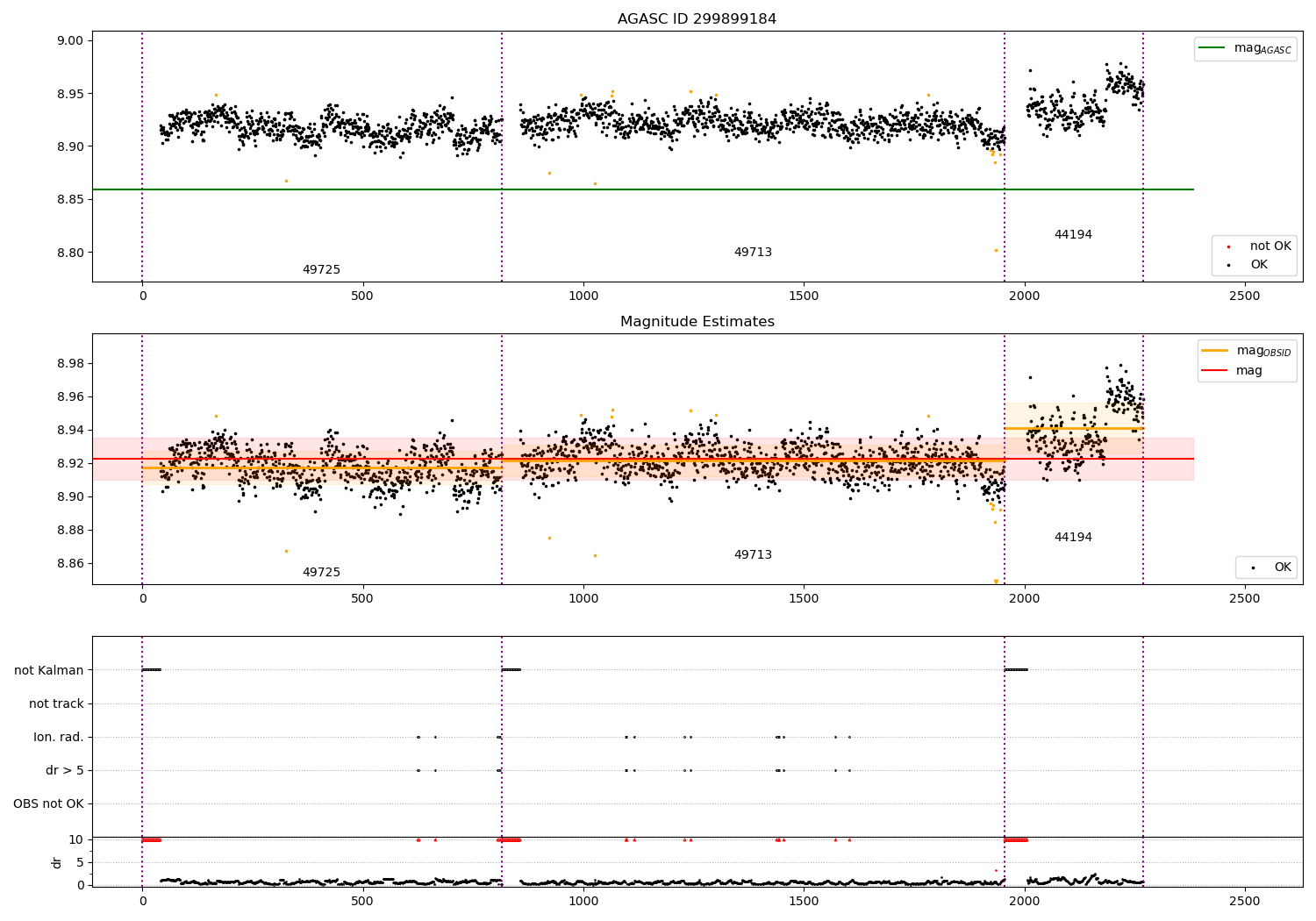
Task: Click the 'Ion. rad.' row label
Action: [x=59, y=737]
